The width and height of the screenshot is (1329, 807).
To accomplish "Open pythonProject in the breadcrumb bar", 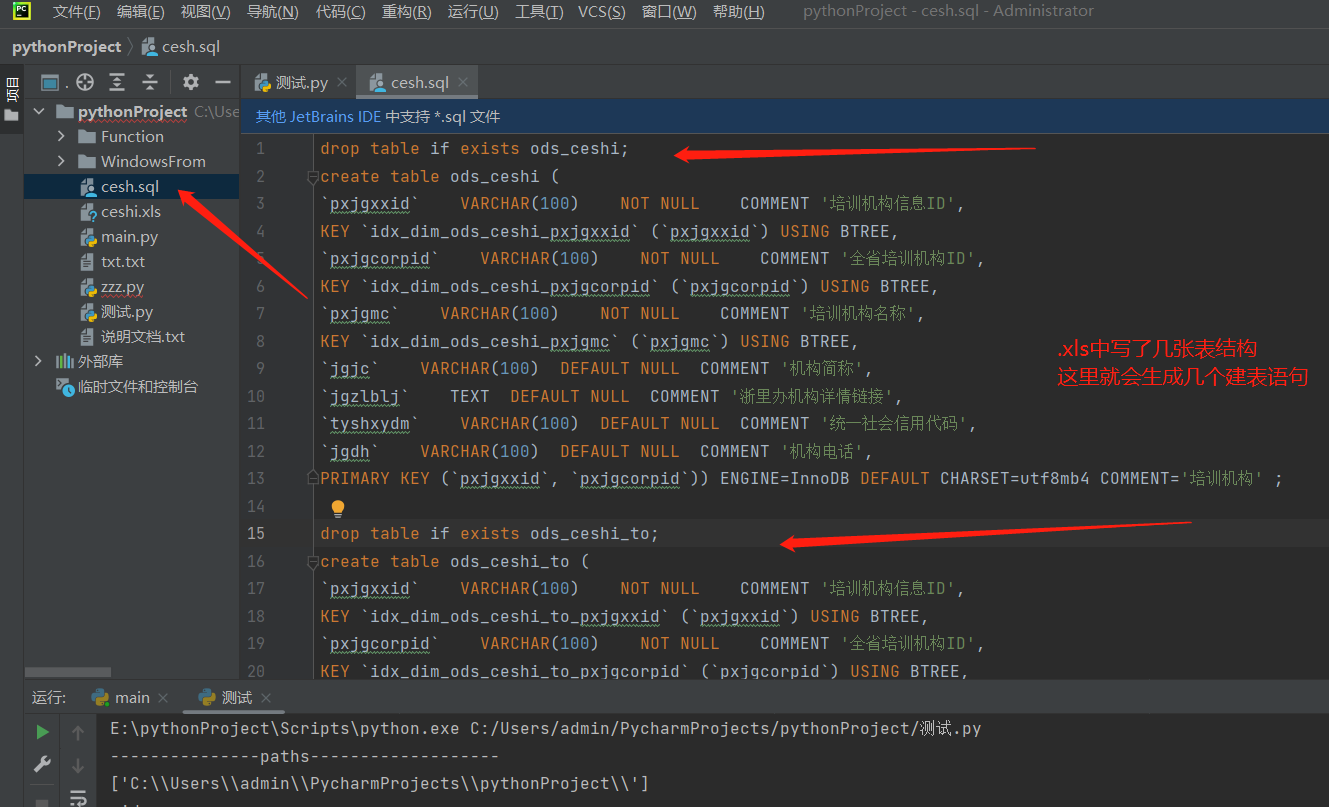I will click(x=66, y=46).
